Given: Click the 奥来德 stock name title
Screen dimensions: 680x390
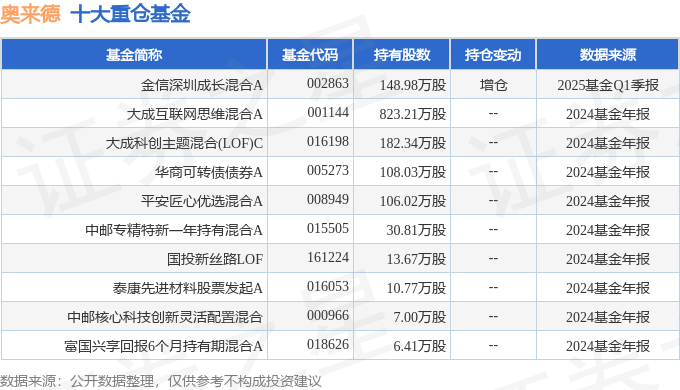Looking at the screenshot, I should point(30,13).
